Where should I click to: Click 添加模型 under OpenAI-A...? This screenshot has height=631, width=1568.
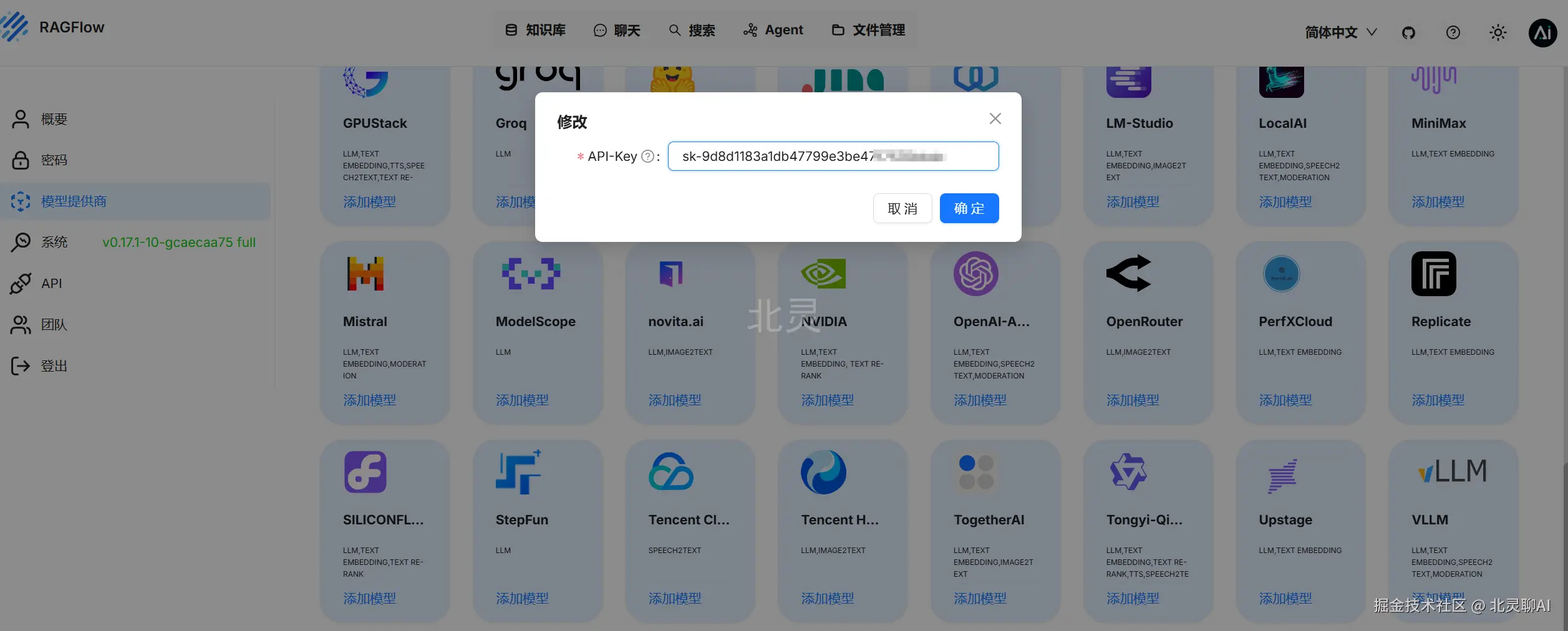click(980, 400)
